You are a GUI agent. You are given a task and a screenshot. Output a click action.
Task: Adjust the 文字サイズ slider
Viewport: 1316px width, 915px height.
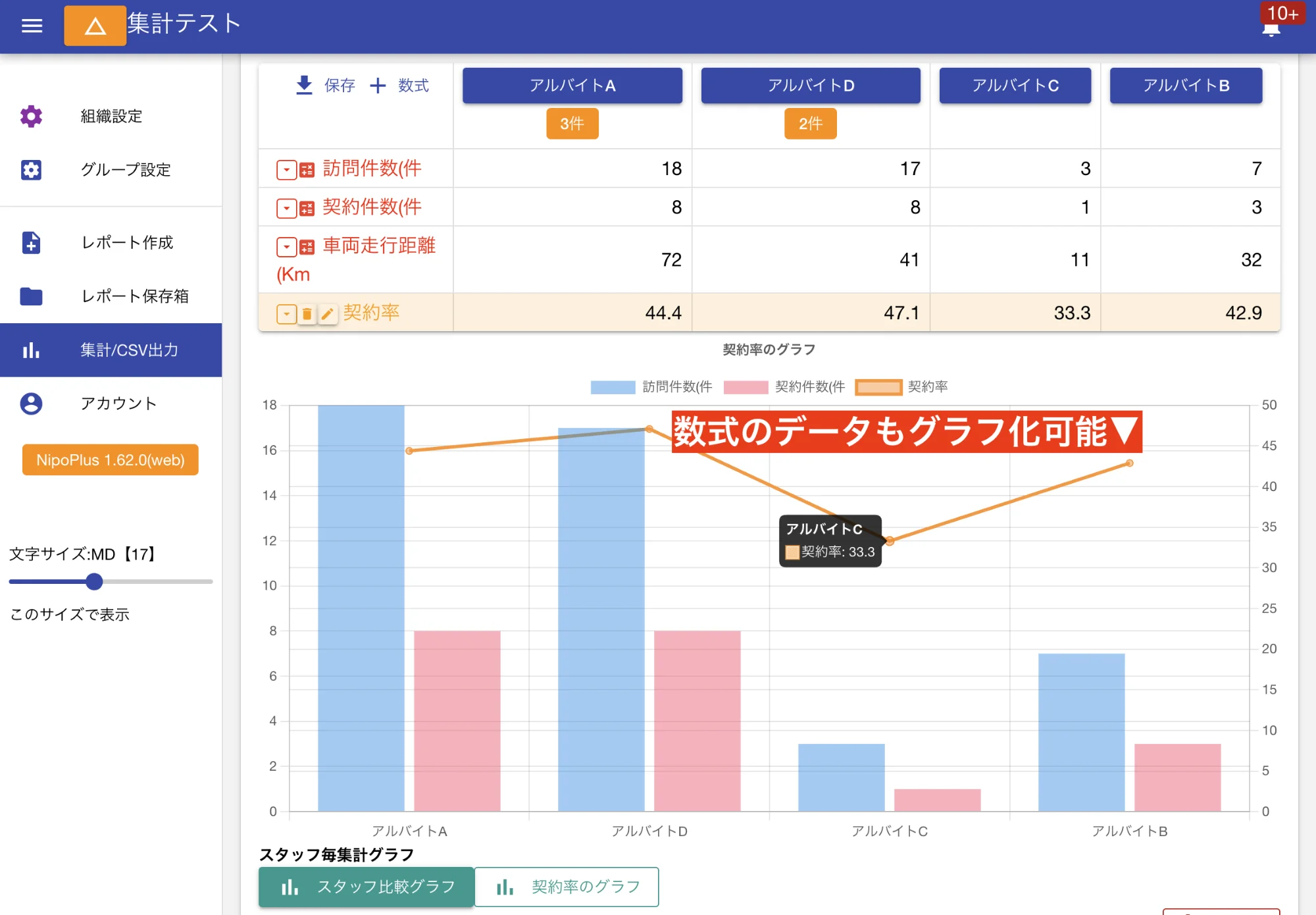point(94,582)
